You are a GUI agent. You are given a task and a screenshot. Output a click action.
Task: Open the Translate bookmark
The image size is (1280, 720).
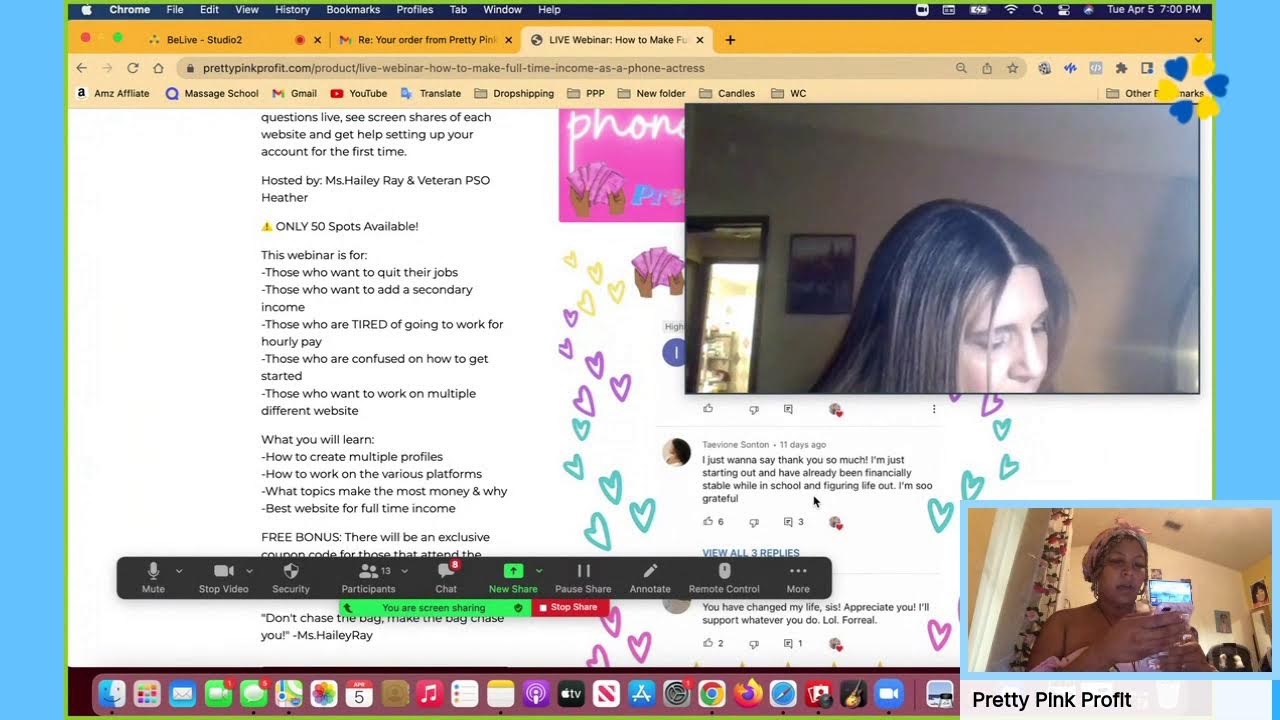[430, 93]
